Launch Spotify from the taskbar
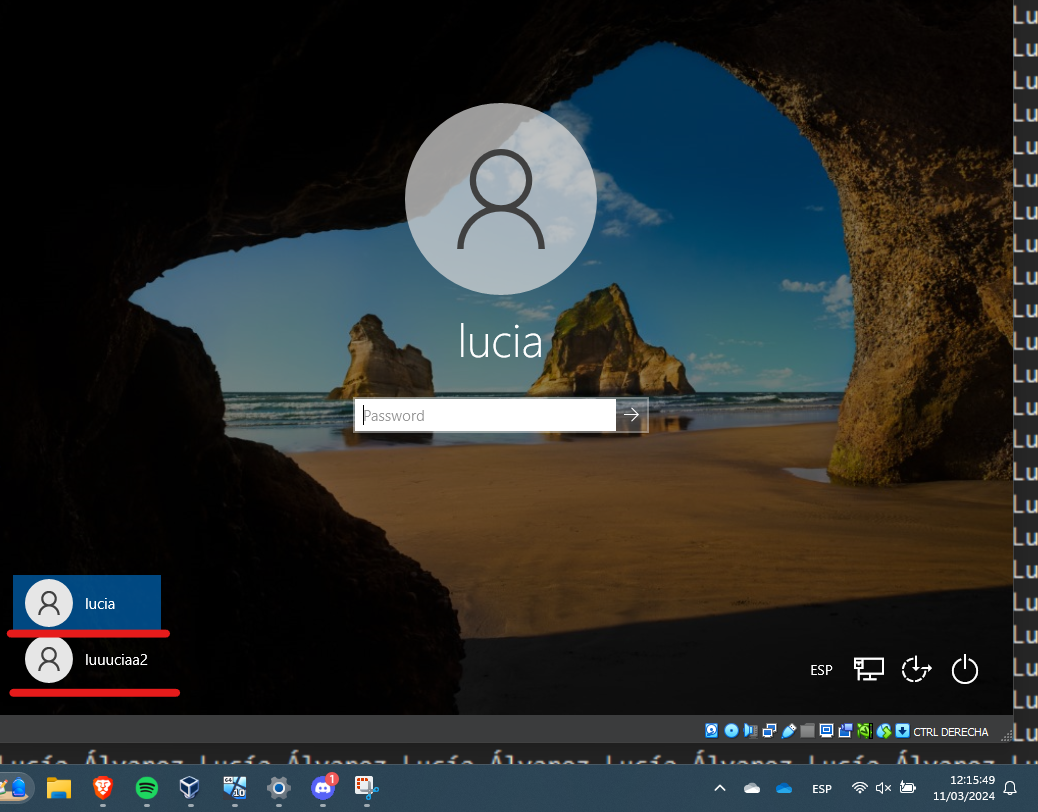Viewport: 1038px width, 812px height. point(146,789)
